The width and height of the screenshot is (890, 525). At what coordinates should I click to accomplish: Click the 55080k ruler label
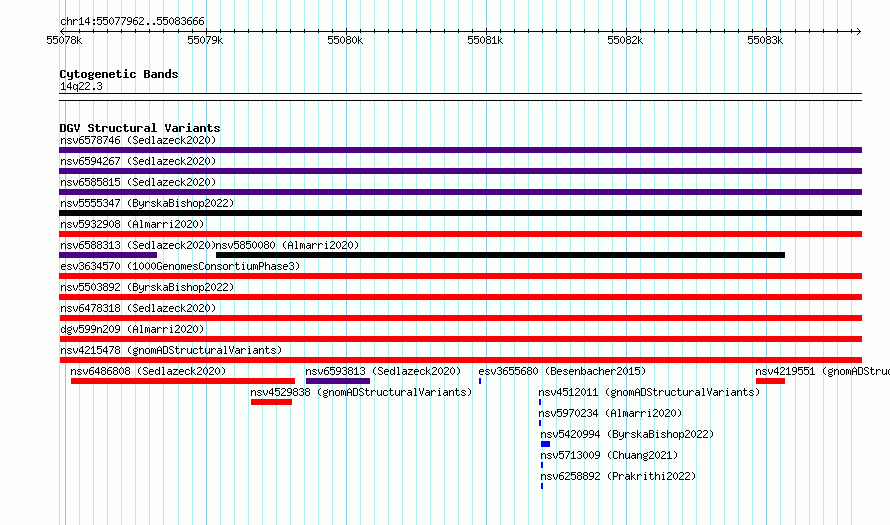345,40
